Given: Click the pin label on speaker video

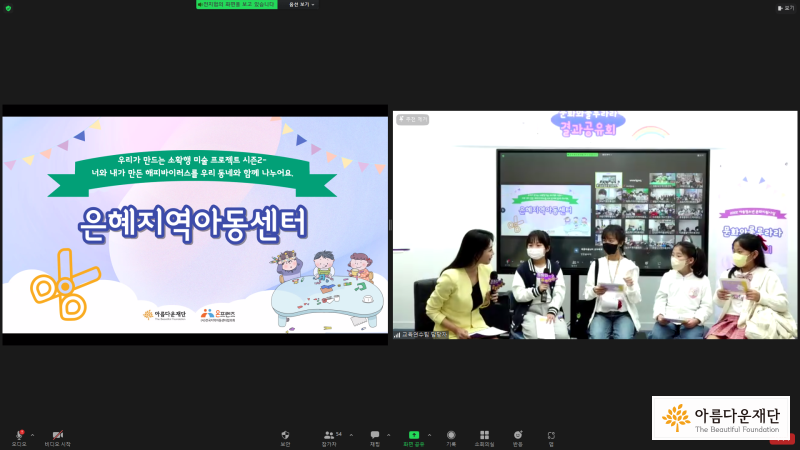Looking at the screenshot, I should [x=413, y=119].
